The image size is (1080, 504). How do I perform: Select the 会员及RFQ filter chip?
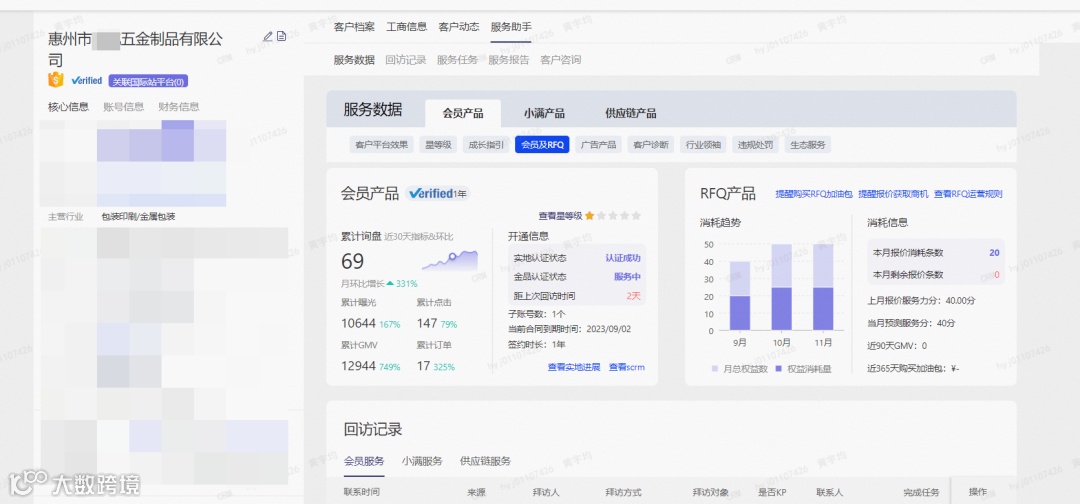coord(542,145)
